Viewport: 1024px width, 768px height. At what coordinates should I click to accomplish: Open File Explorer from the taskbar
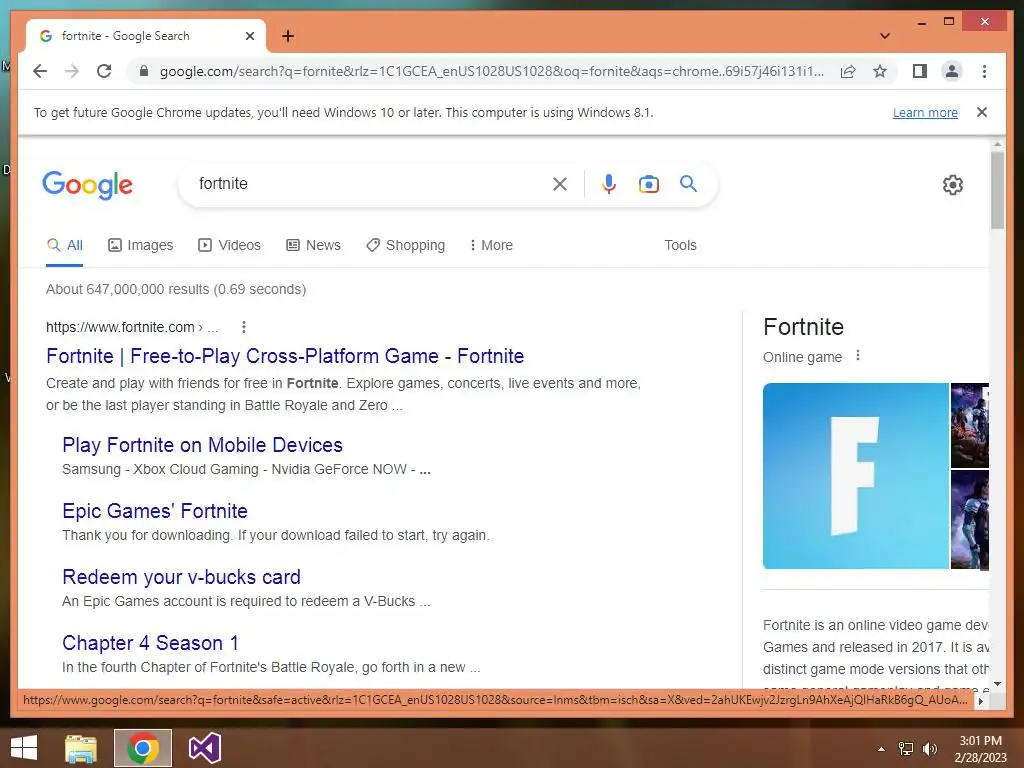click(81, 748)
